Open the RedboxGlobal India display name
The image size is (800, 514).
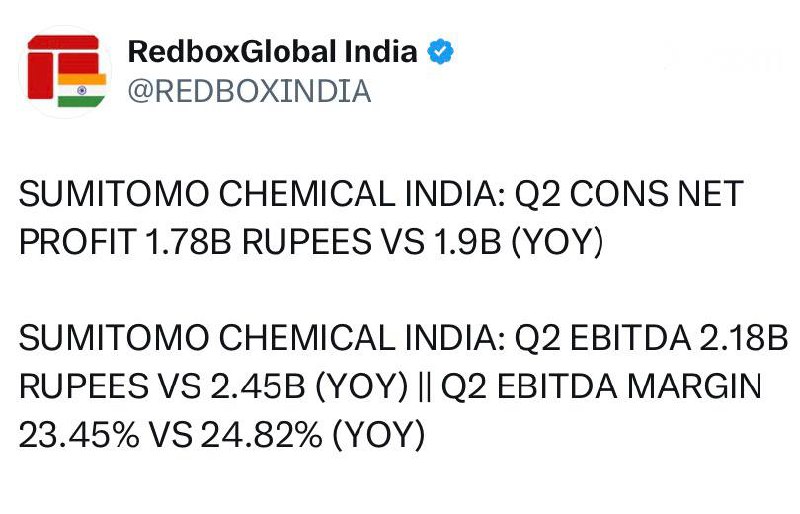[272, 51]
